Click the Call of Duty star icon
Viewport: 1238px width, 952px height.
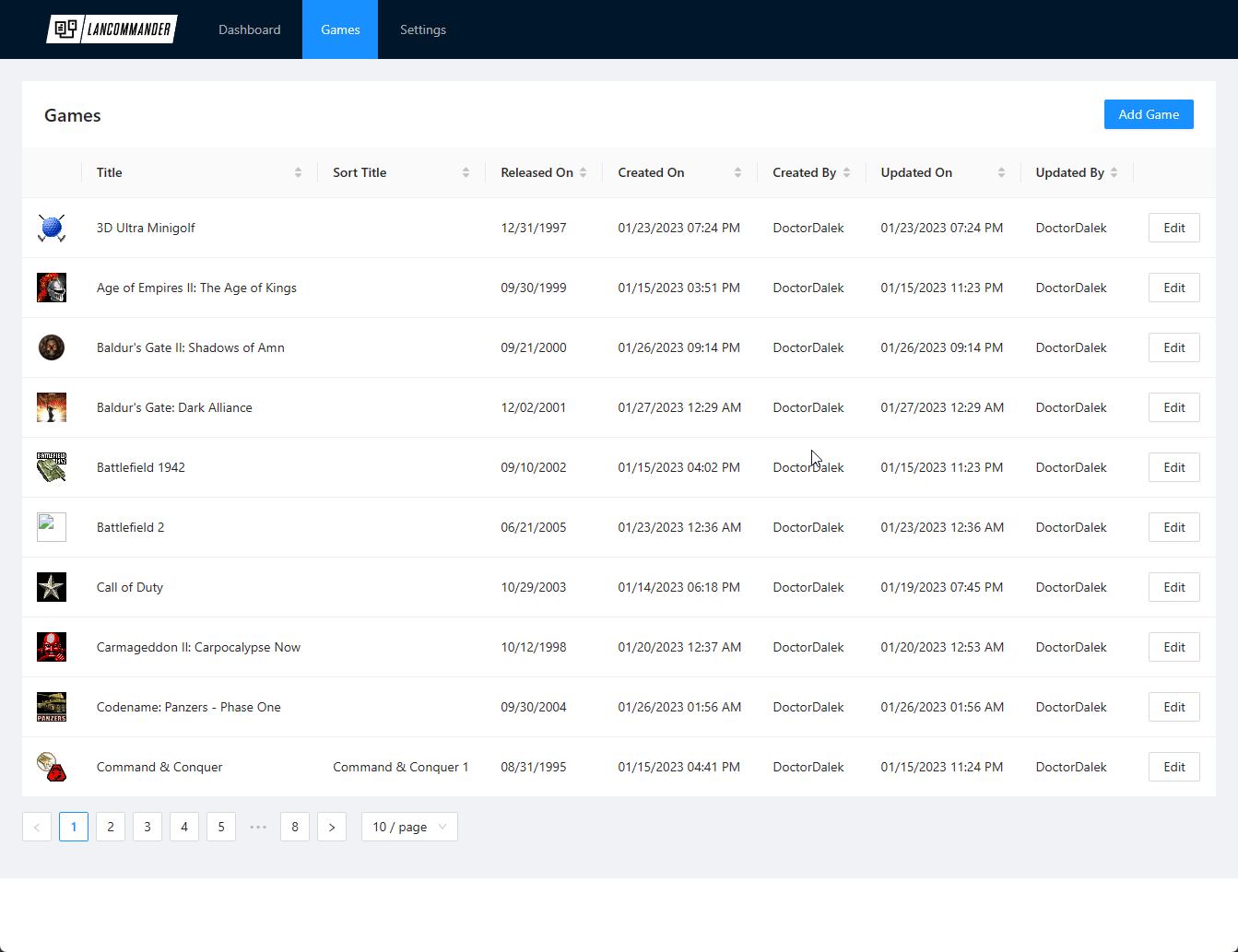[x=52, y=587]
